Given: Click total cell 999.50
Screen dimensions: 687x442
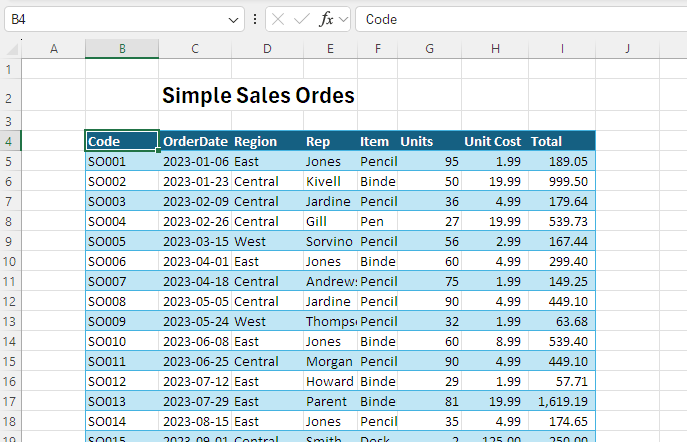Looking at the screenshot, I should point(562,181).
